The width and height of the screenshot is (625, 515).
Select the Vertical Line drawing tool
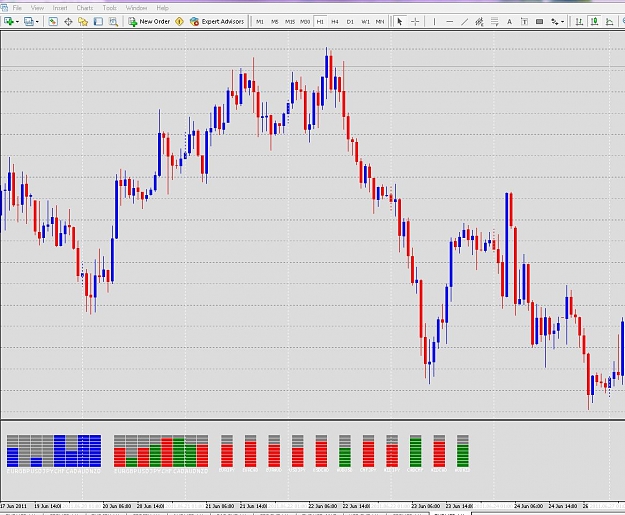pos(434,22)
